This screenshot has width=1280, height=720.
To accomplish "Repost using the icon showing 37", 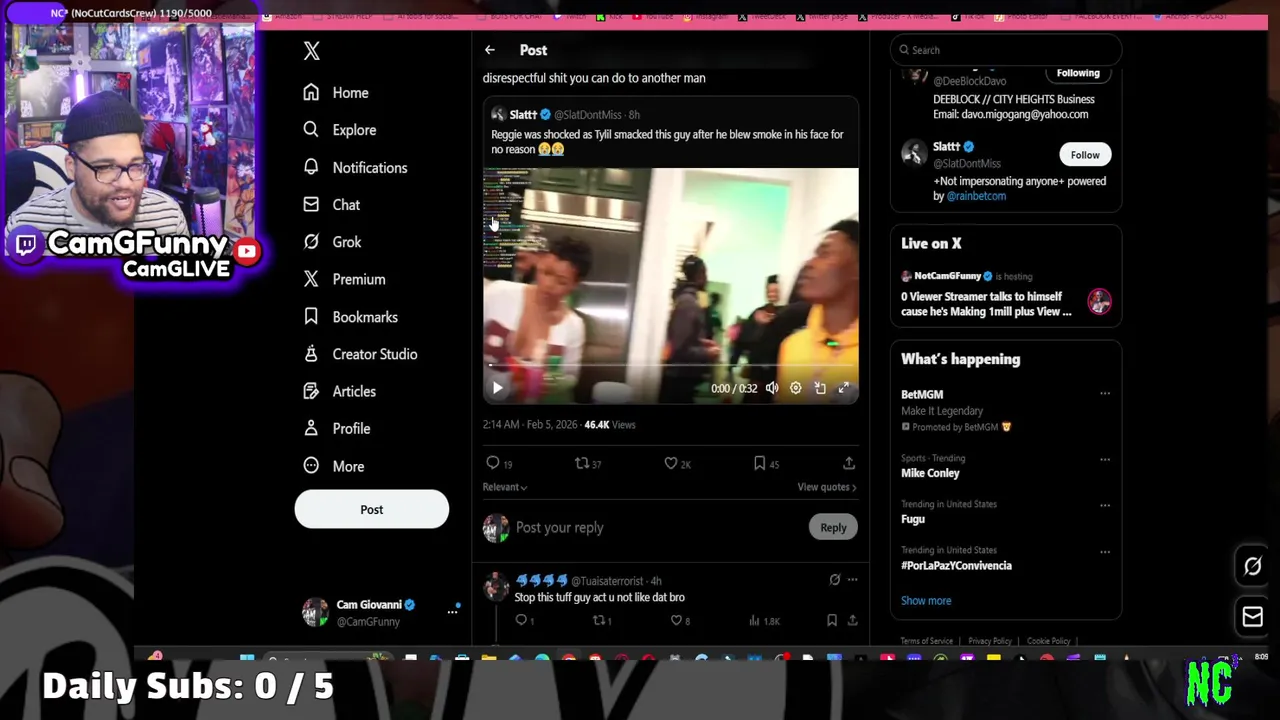I will click(581, 463).
